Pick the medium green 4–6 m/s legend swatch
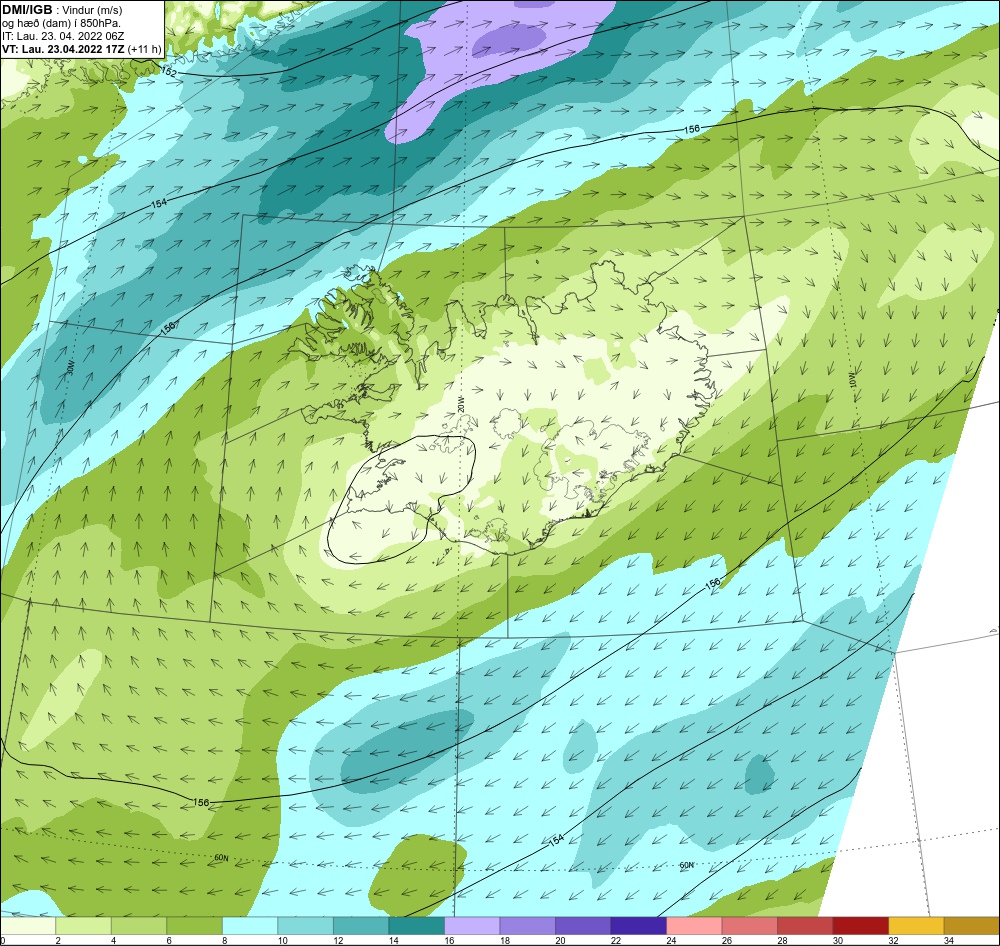 click(139, 926)
